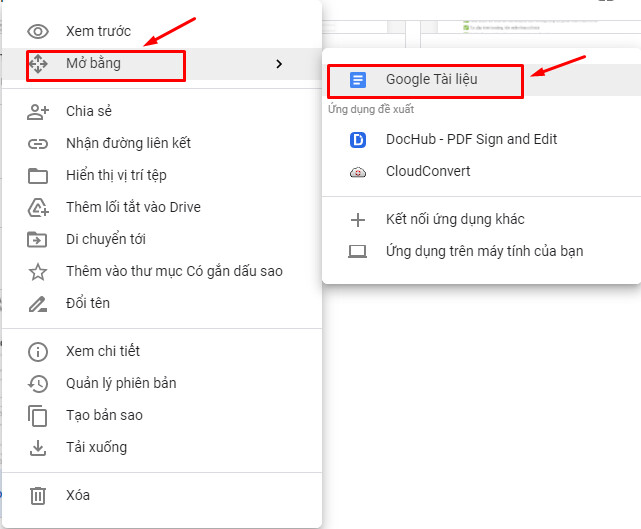Click the trash icon for Xóa
This screenshot has width=641, height=529.
click(38, 496)
